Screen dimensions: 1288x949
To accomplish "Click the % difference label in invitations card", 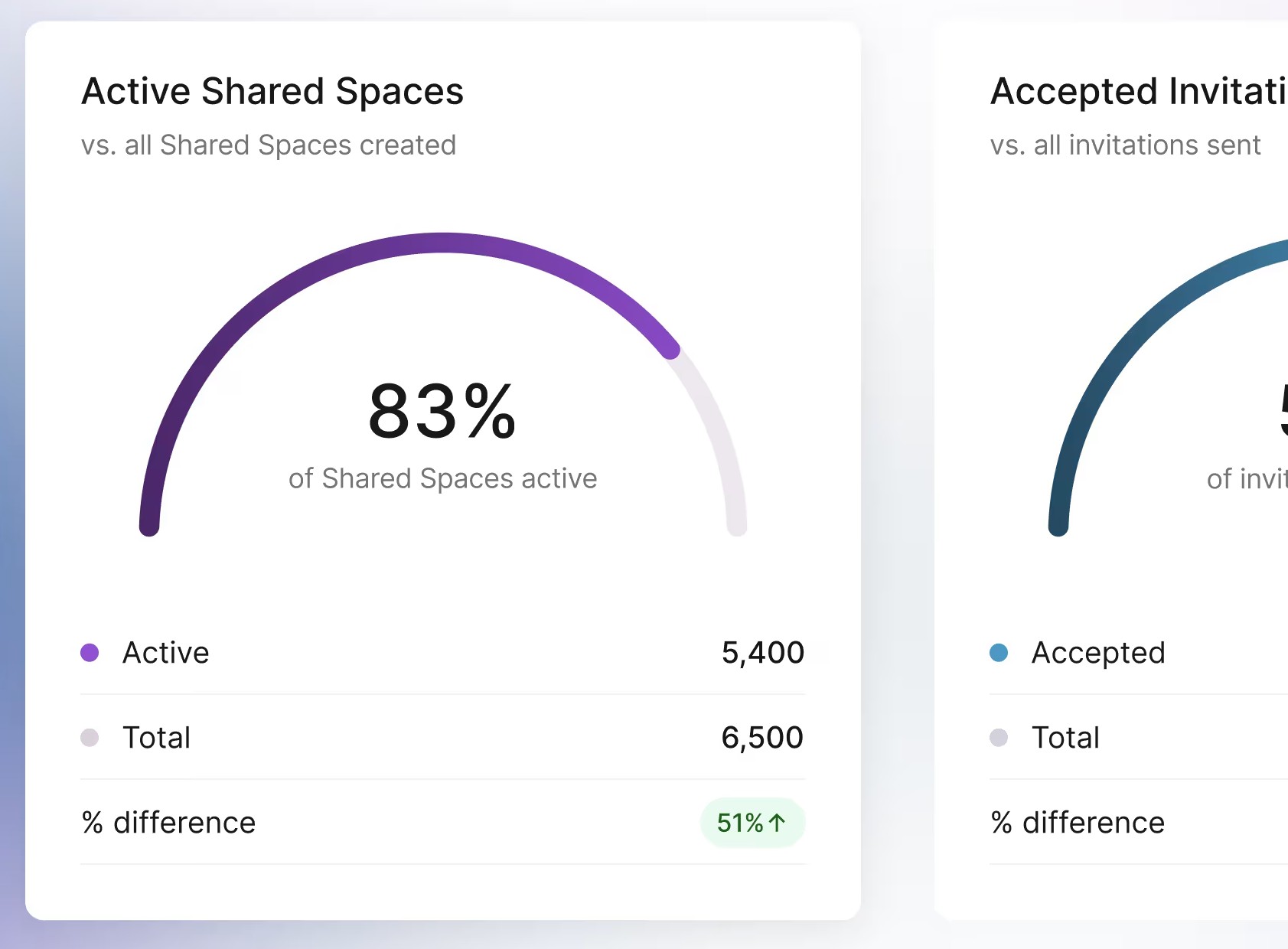I will pyautogui.click(x=1078, y=823).
